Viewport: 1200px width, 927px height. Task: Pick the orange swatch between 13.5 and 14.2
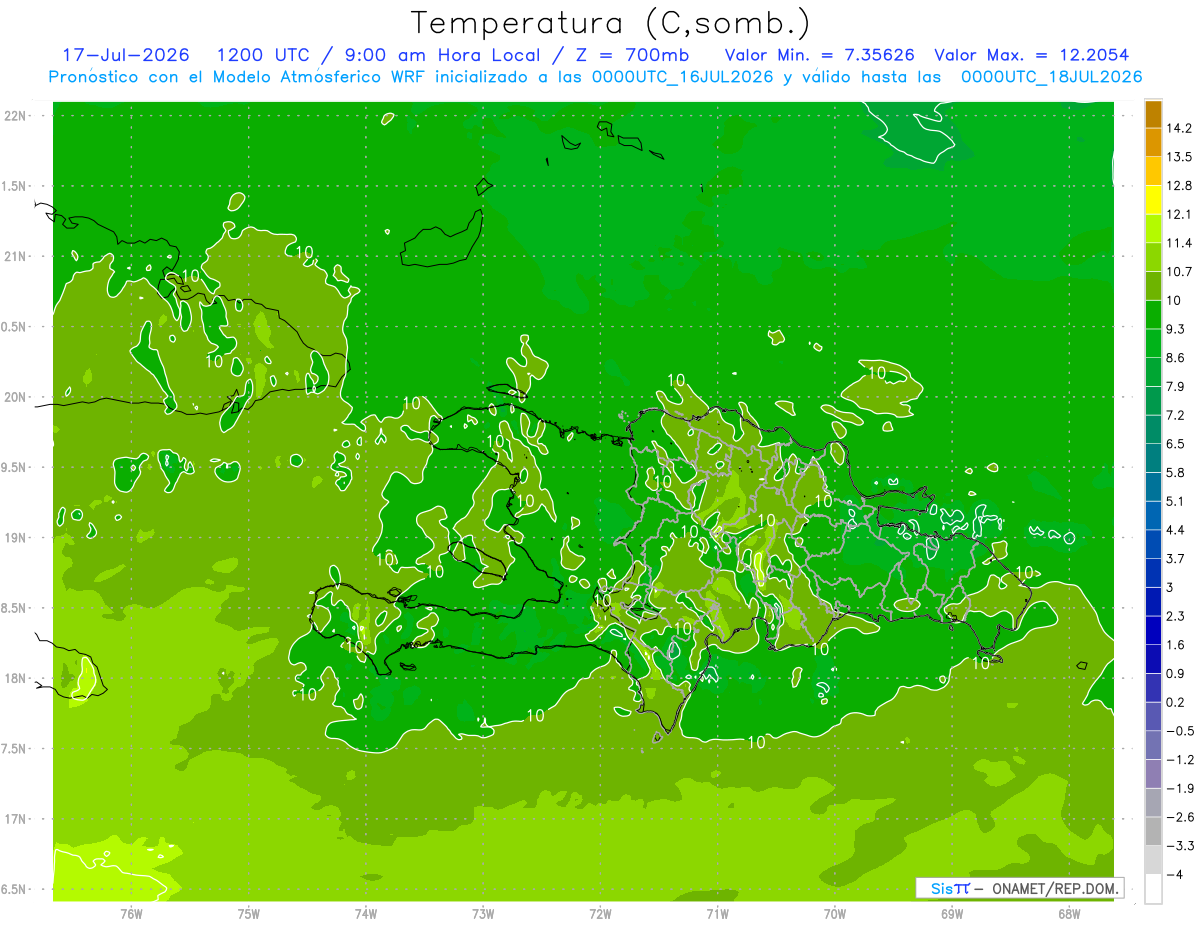(1153, 143)
